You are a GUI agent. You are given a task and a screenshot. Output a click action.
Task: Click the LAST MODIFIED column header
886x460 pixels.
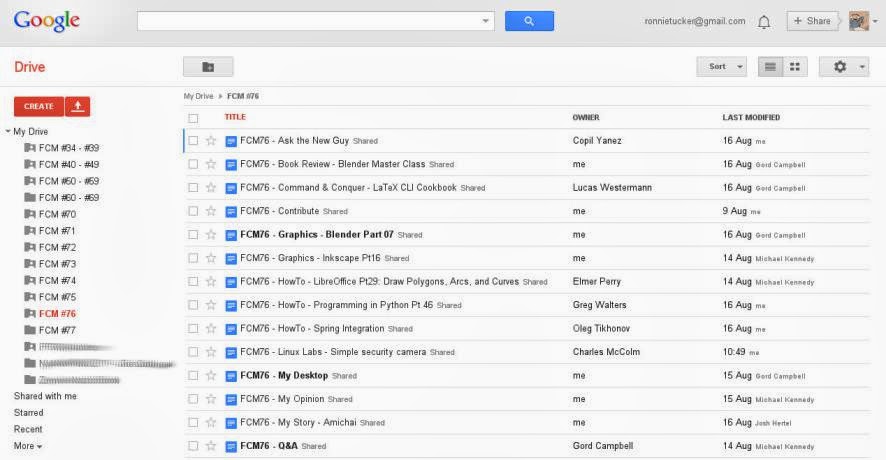coord(751,118)
